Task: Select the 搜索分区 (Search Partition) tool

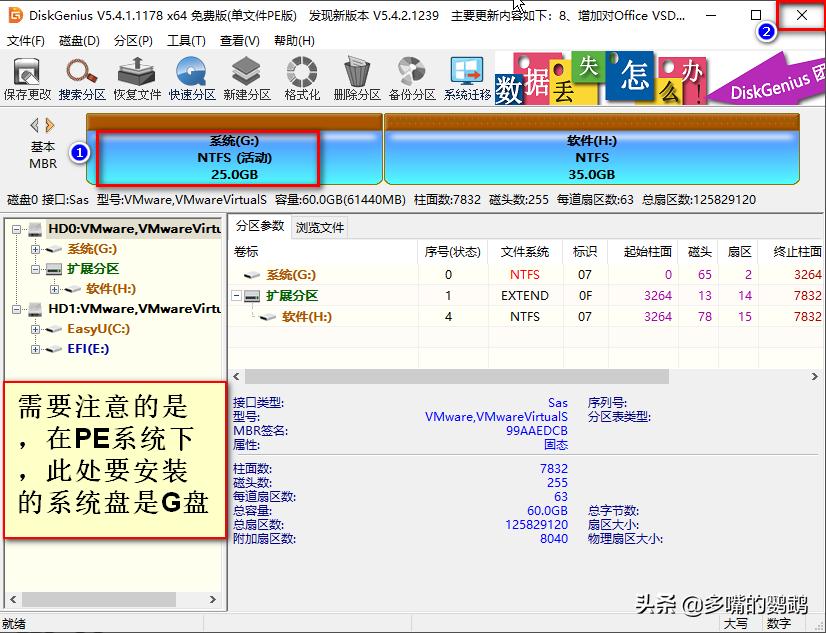Action: pyautogui.click(x=82, y=77)
